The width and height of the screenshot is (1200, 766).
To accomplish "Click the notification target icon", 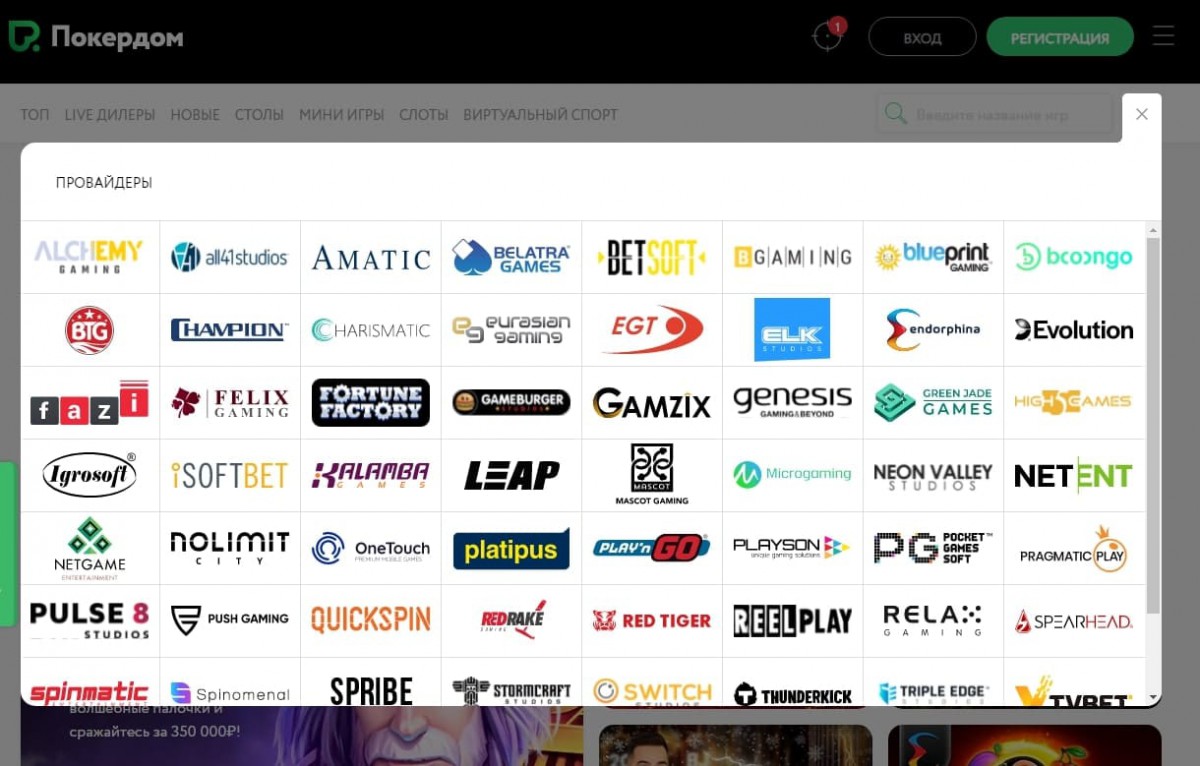I will tap(827, 37).
